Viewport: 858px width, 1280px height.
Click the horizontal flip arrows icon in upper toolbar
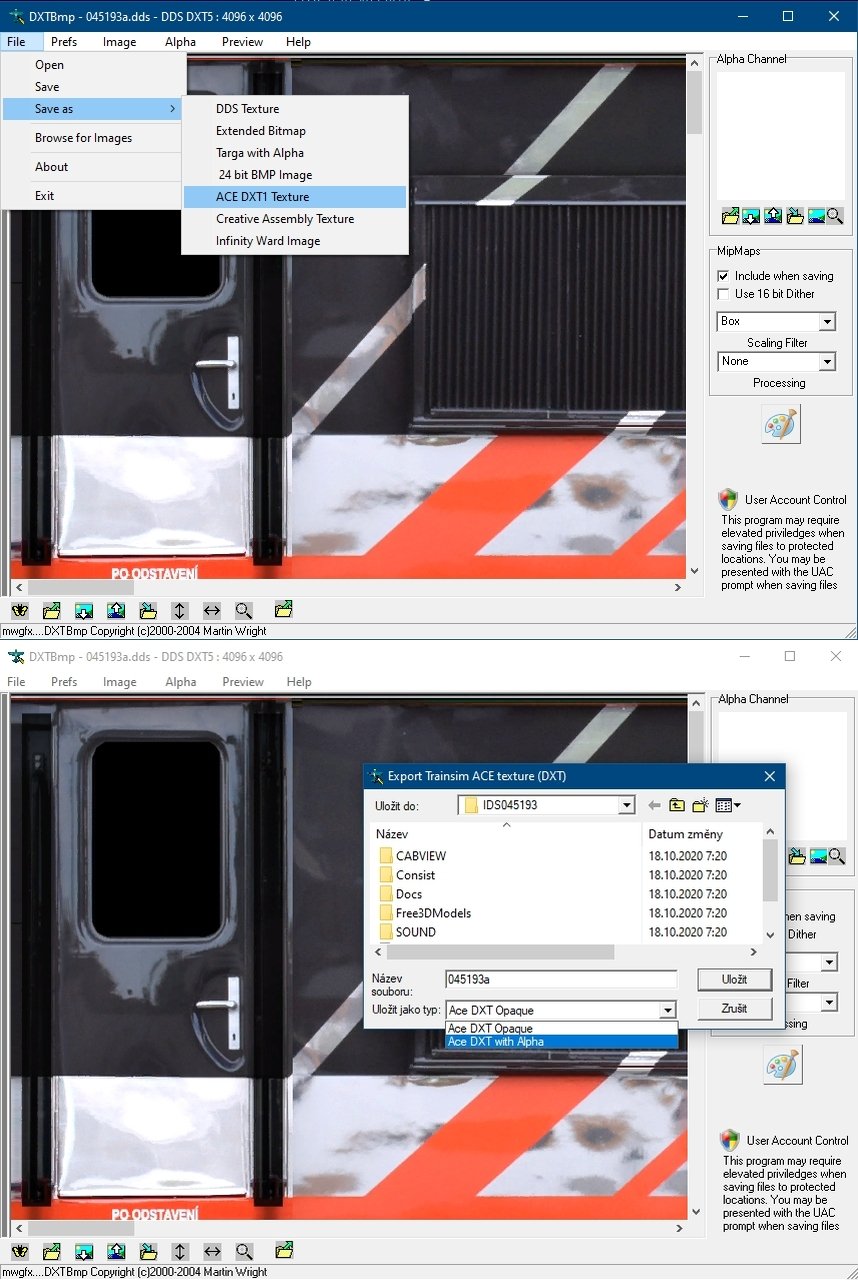(x=212, y=610)
